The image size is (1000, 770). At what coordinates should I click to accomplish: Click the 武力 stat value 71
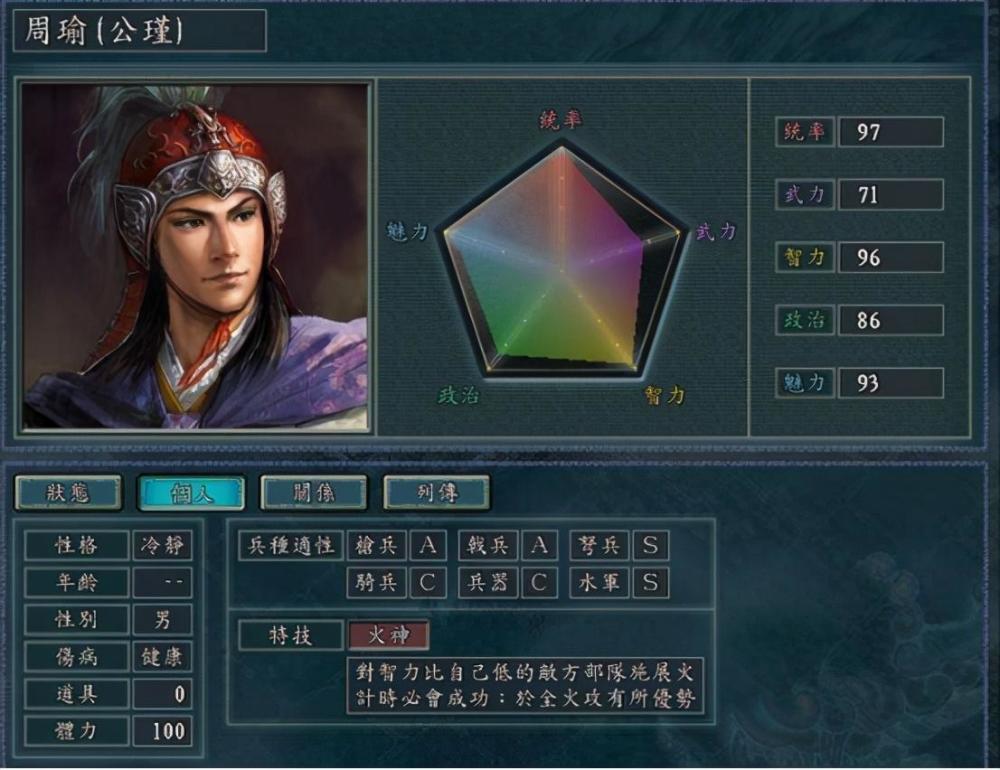click(x=890, y=195)
